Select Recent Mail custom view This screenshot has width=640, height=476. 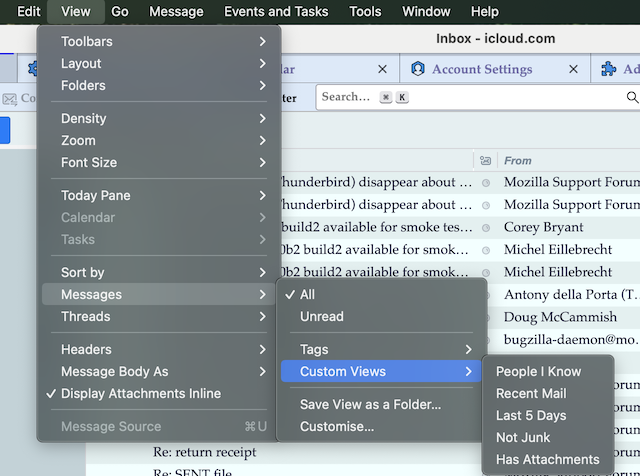[548, 394]
